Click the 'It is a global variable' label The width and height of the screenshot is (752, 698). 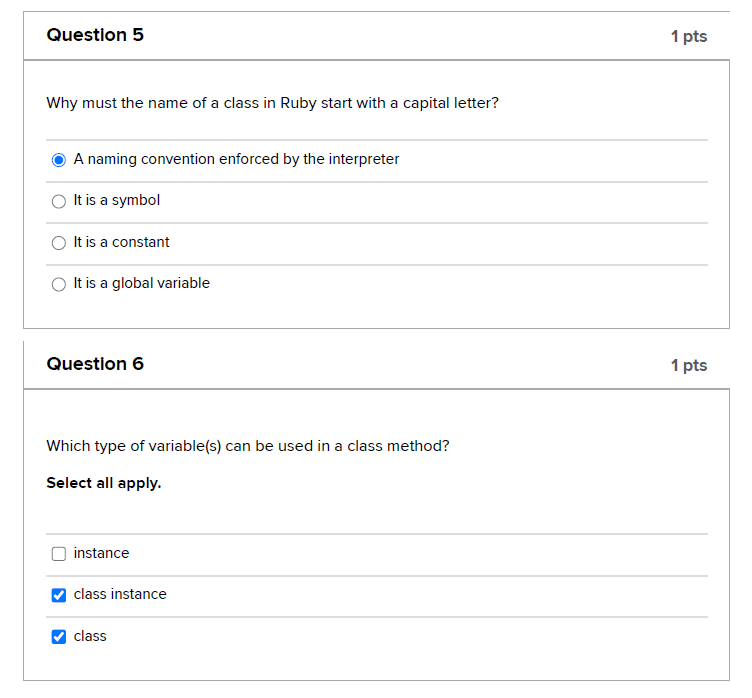tap(141, 283)
